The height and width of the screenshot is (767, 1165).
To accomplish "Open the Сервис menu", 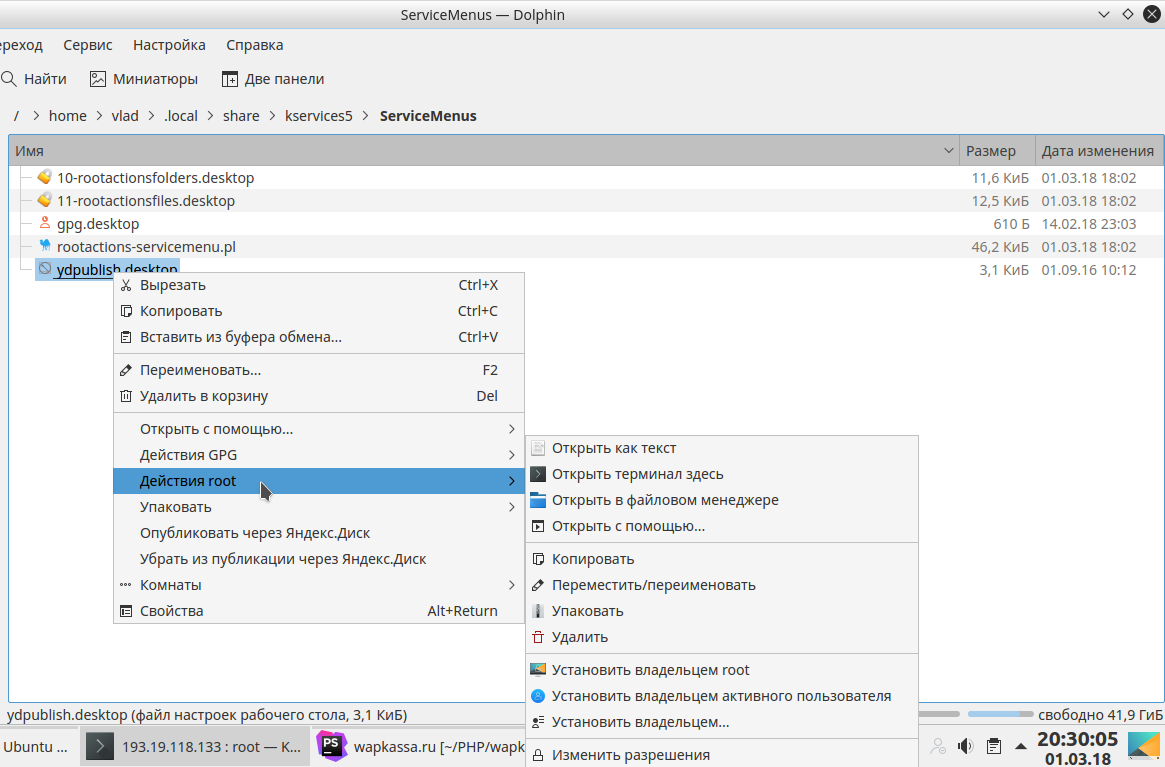I will pyautogui.click(x=88, y=45).
